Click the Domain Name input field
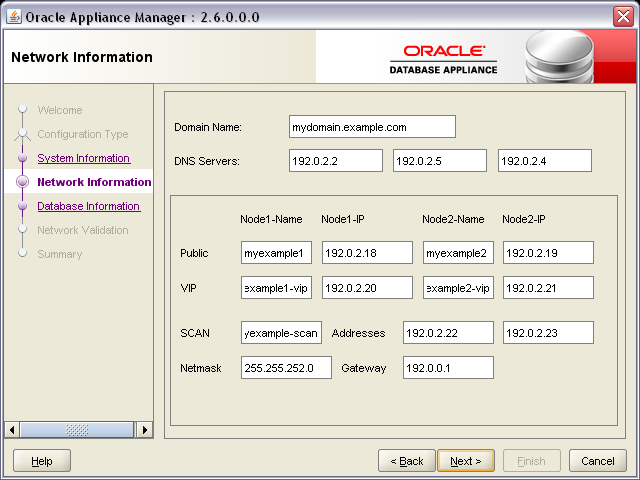 pos(372,127)
